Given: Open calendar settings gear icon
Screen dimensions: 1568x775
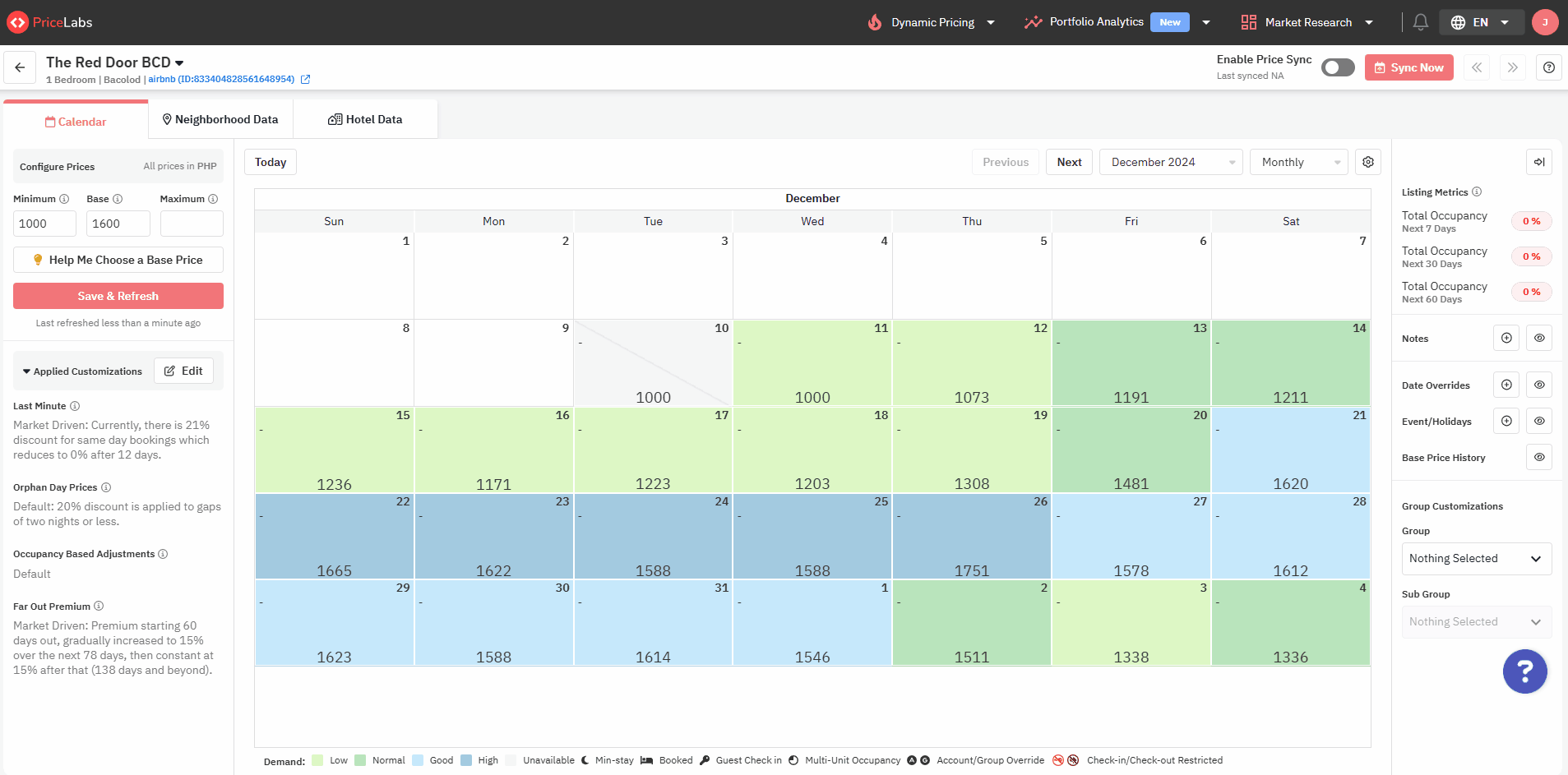Looking at the screenshot, I should [x=1368, y=162].
